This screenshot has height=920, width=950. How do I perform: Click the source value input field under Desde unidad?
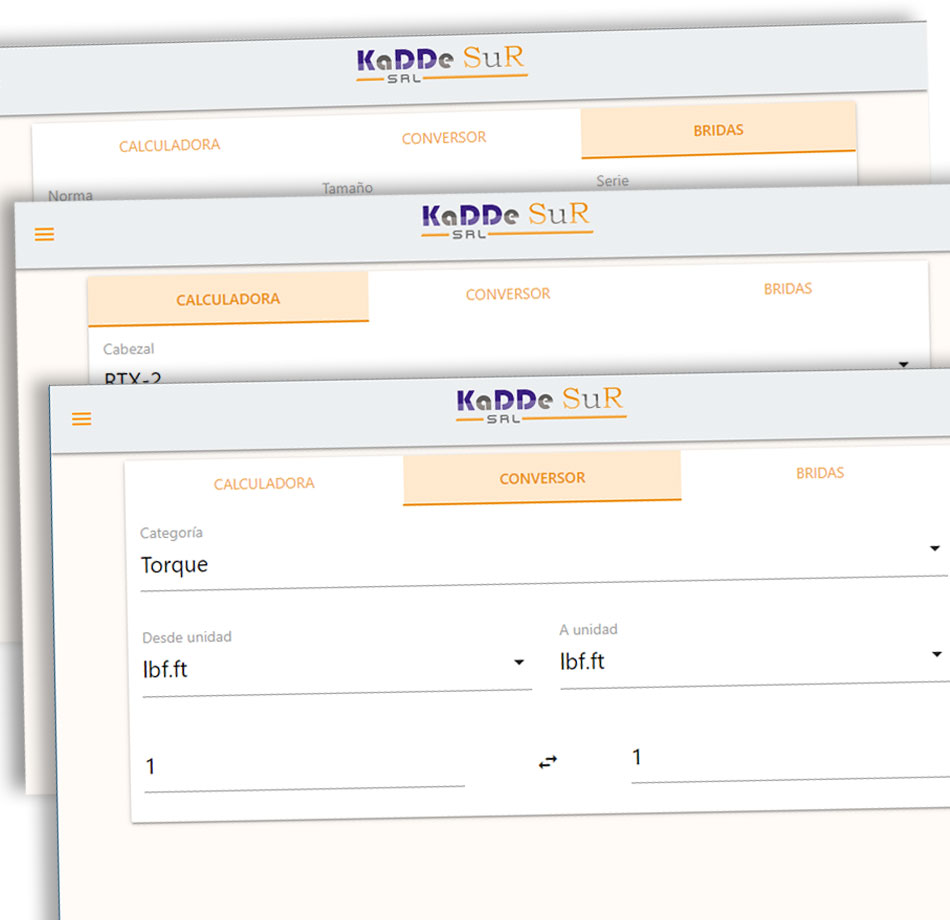pos(304,767)
